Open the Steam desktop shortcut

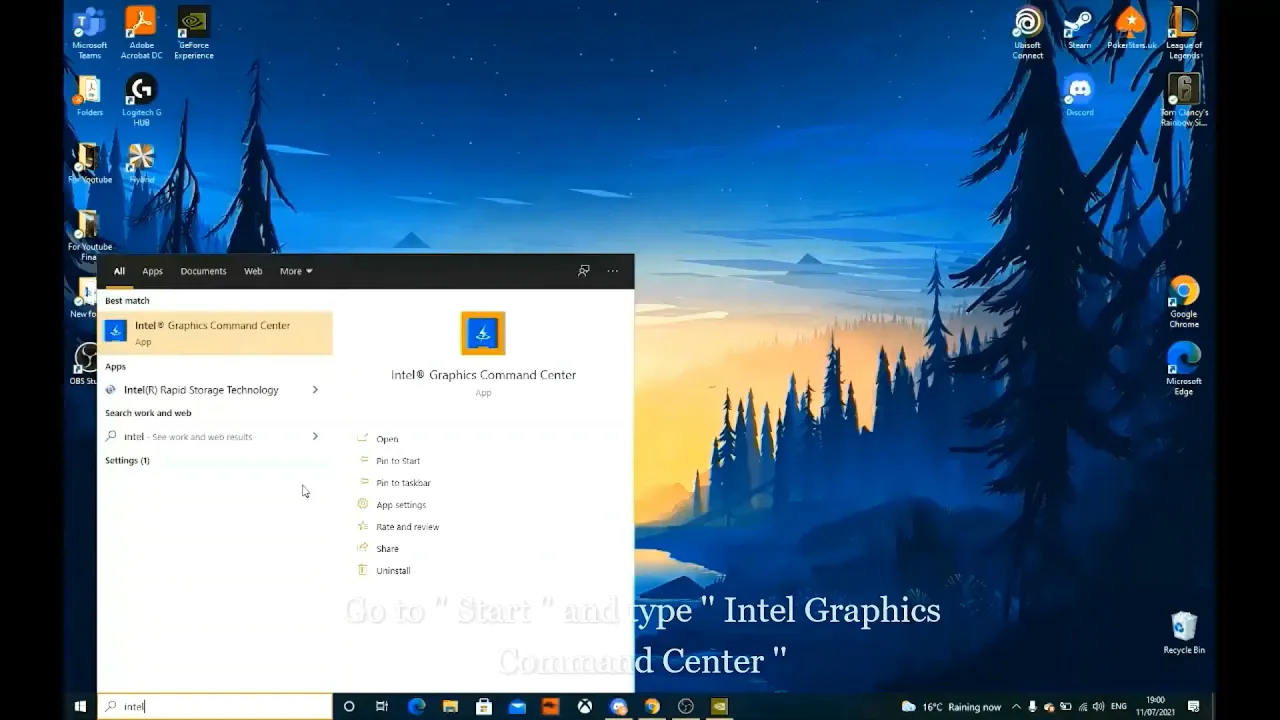[x=1079, y=28]
